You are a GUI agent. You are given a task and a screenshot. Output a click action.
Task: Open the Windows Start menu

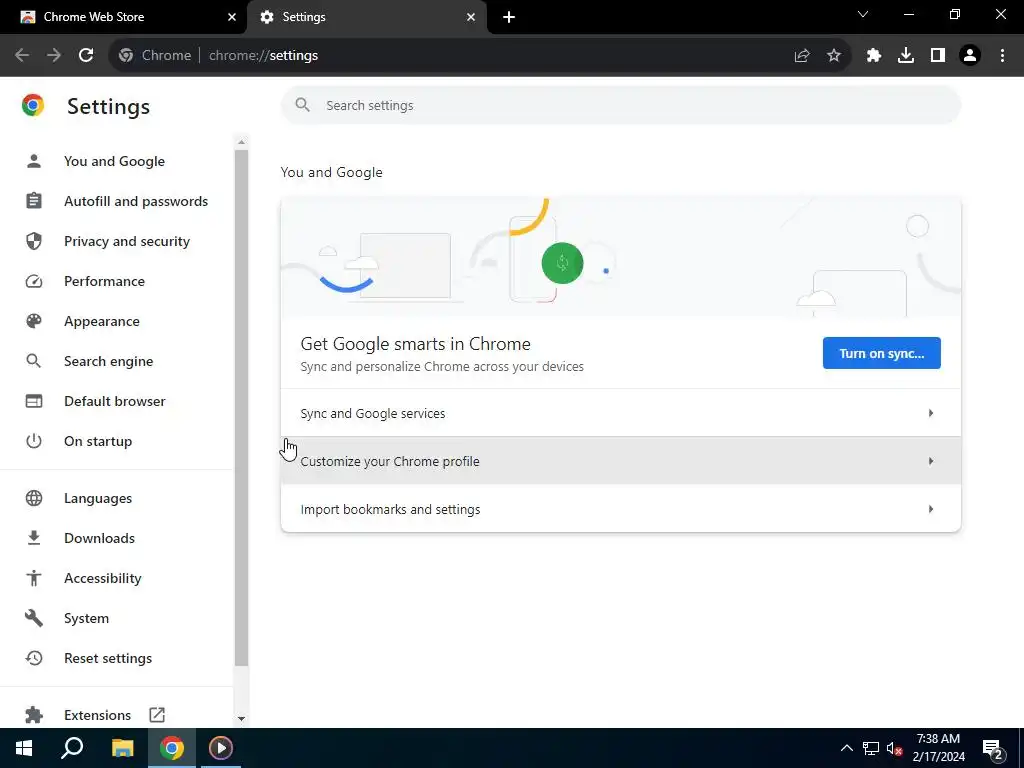point(24,748)
